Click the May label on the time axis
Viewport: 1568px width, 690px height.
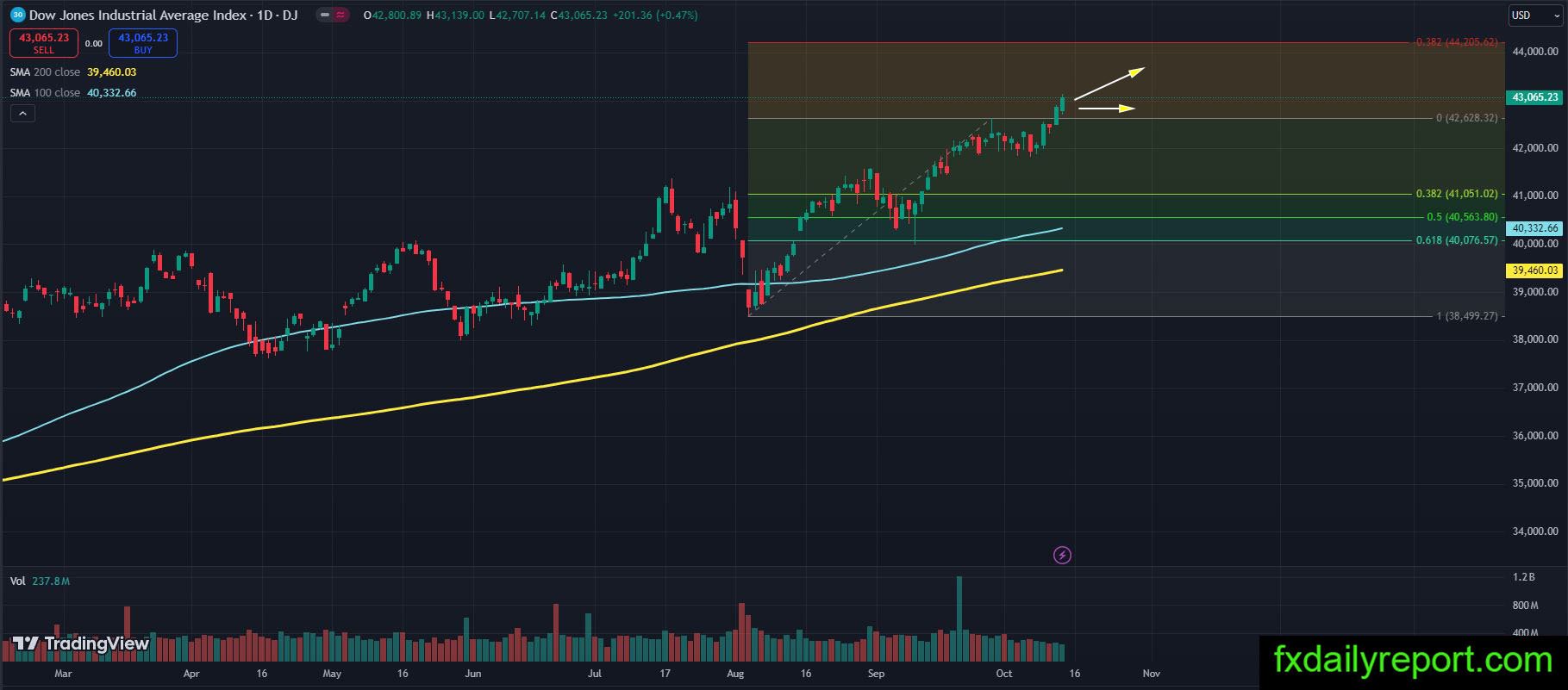(332, 674)
